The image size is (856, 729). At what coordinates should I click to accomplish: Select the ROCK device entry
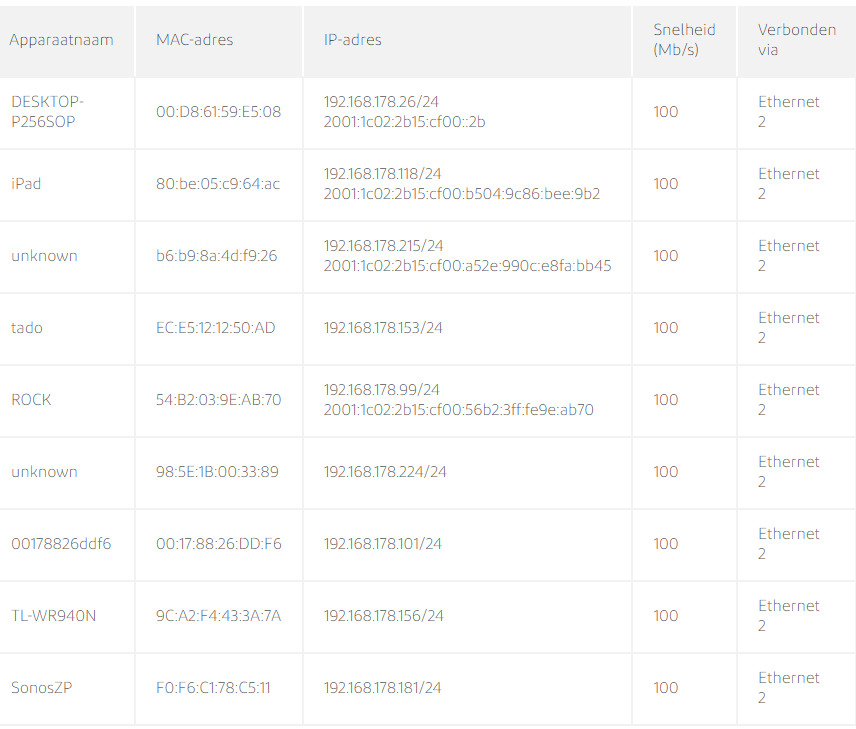428,400
